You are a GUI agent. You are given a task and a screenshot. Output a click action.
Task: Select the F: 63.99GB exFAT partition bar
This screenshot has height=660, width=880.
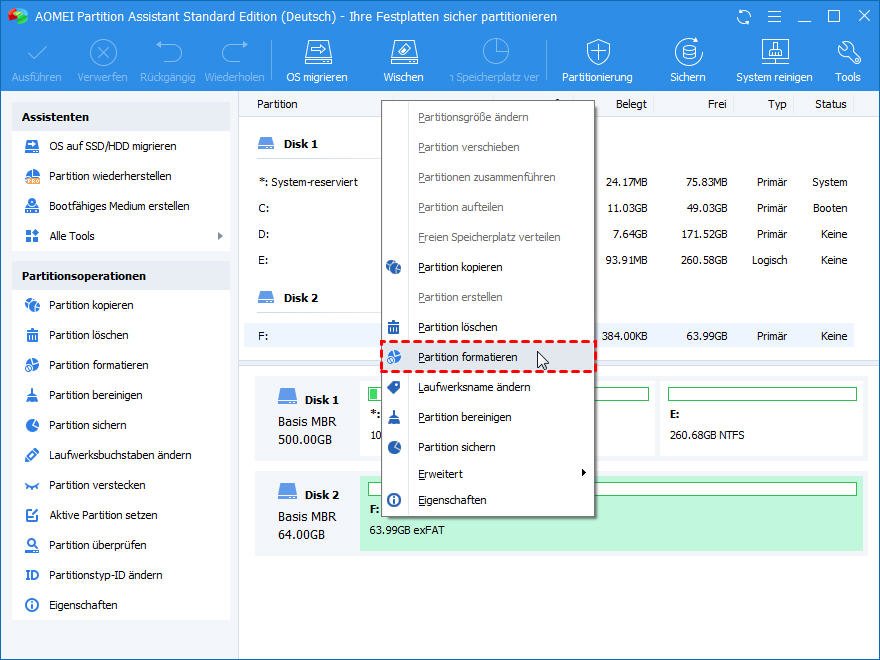coord(612,514)
